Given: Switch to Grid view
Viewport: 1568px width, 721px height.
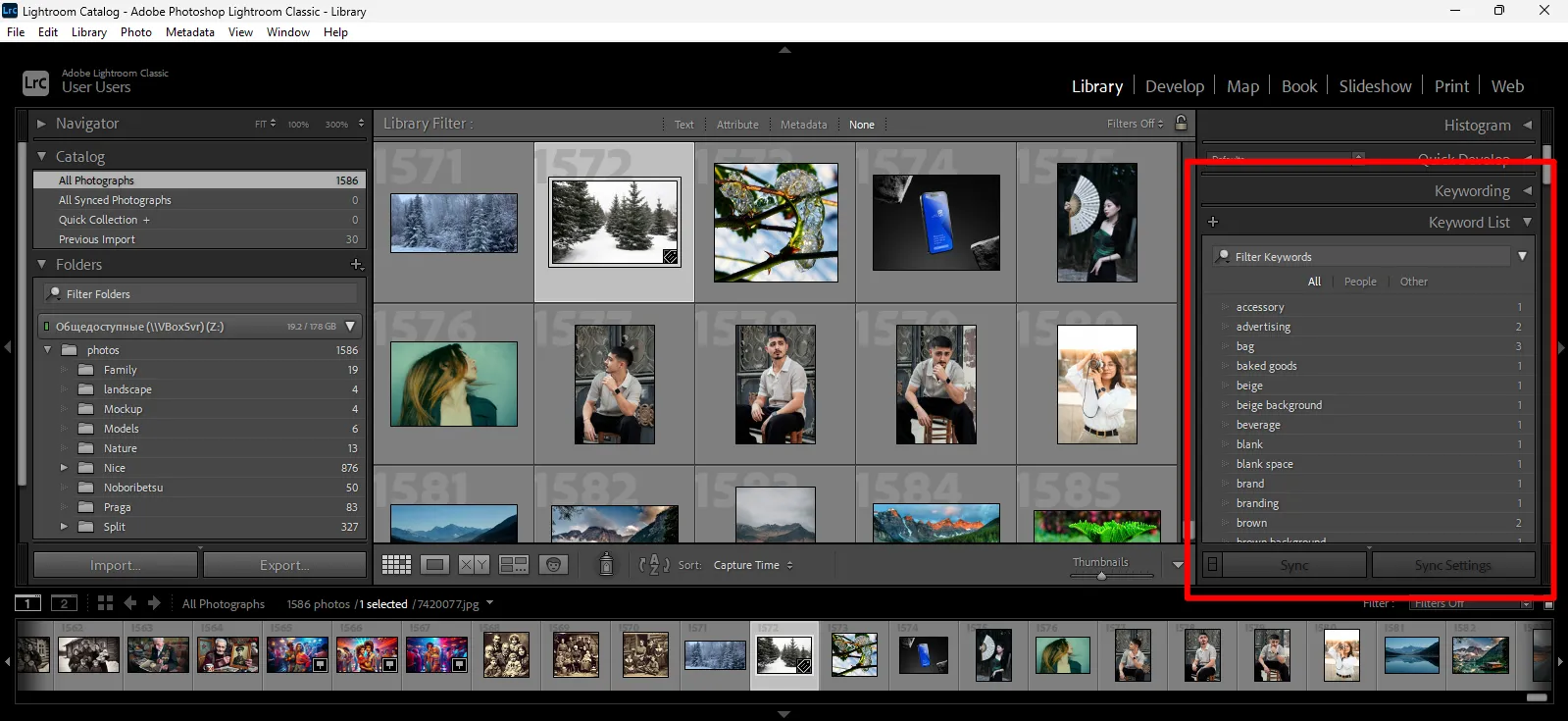Looking at the screenshot, I should click(x=396, y=564).
